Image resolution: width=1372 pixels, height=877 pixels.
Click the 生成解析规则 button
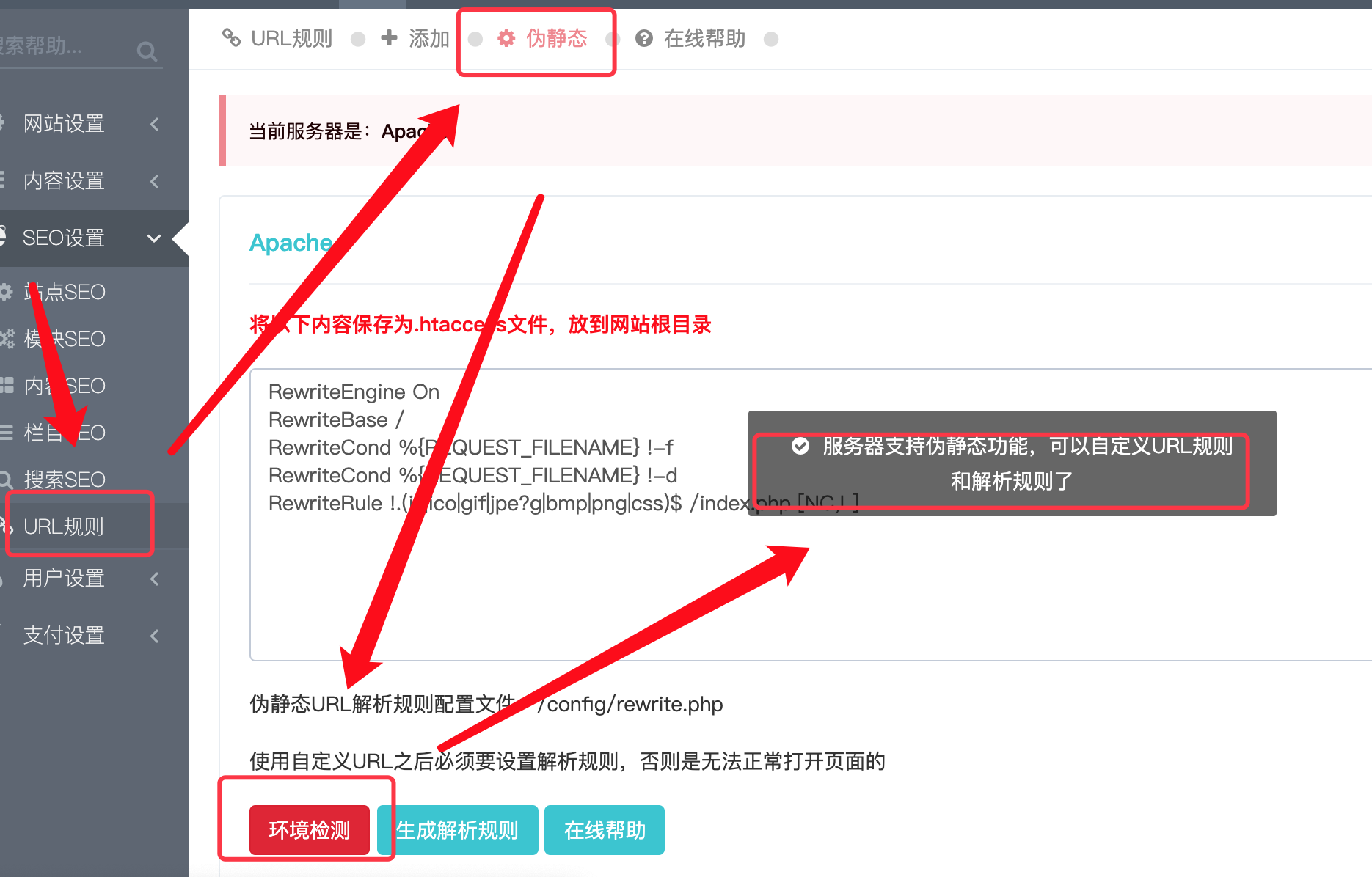(x=458, y=830)
